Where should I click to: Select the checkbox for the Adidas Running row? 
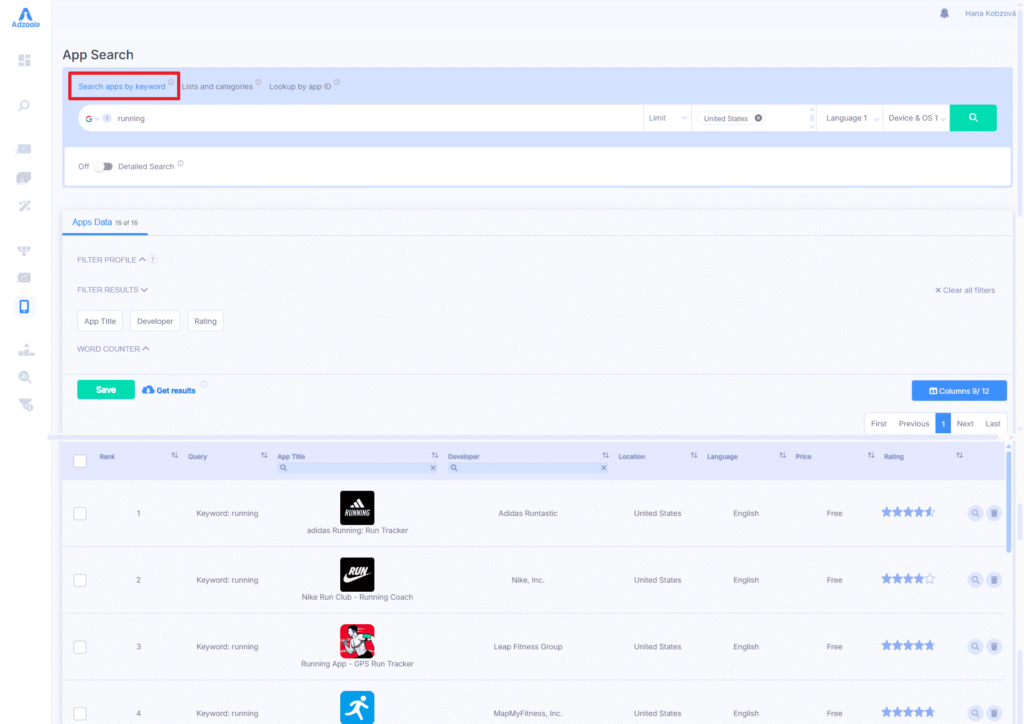[x=80, y=513]
